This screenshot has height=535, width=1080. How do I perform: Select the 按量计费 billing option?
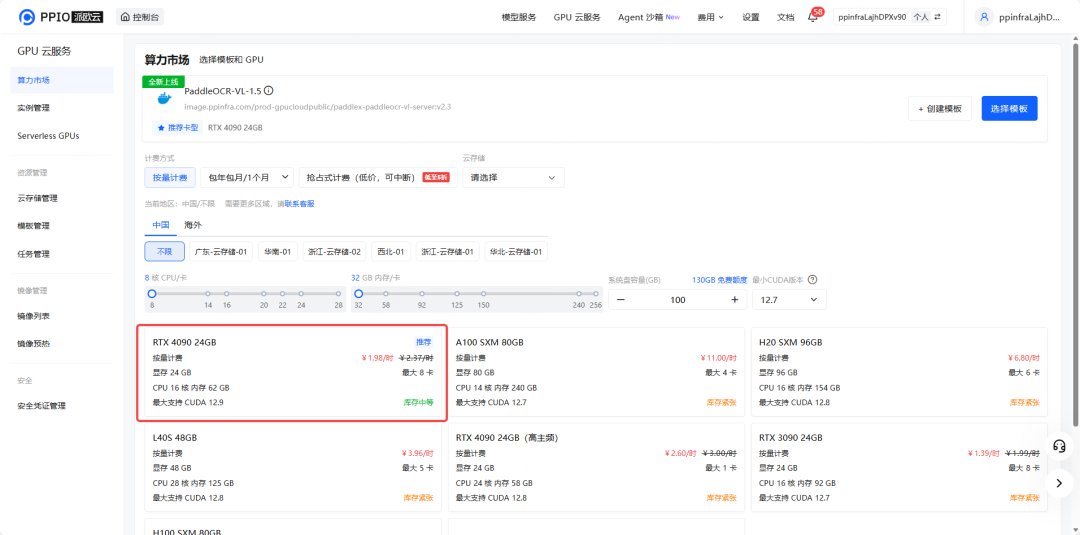169,177
